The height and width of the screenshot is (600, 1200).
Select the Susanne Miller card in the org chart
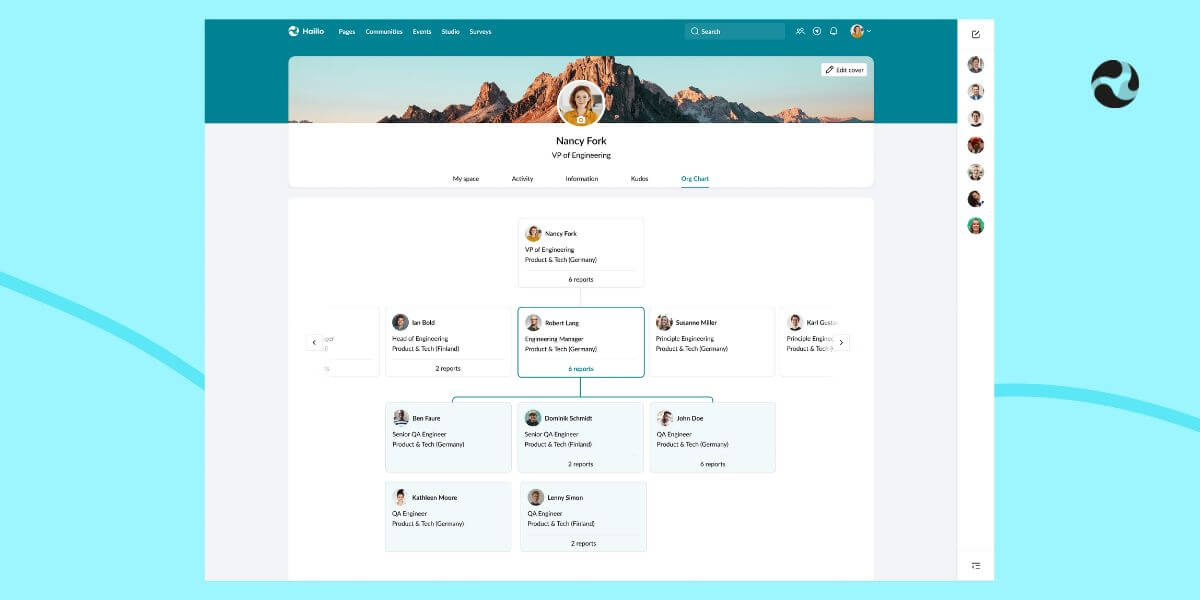pos(712,341)
